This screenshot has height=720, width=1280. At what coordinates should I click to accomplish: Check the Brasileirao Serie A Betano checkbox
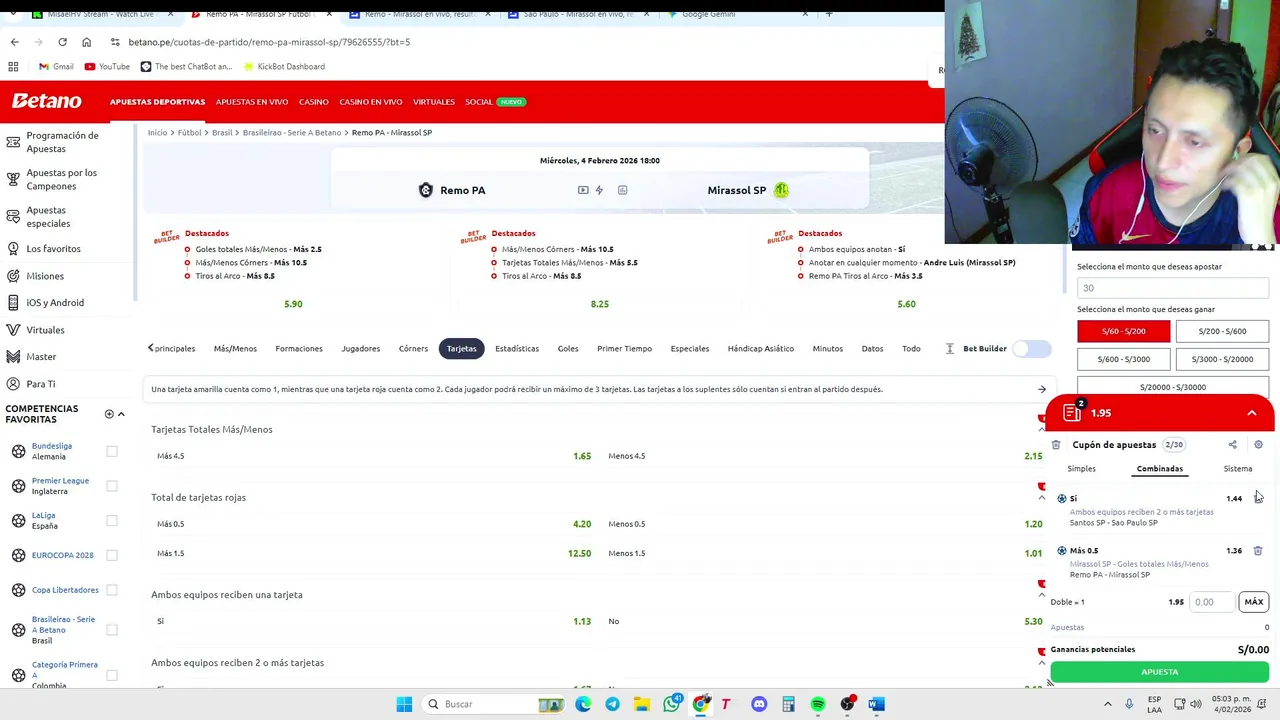click(112, 630)
